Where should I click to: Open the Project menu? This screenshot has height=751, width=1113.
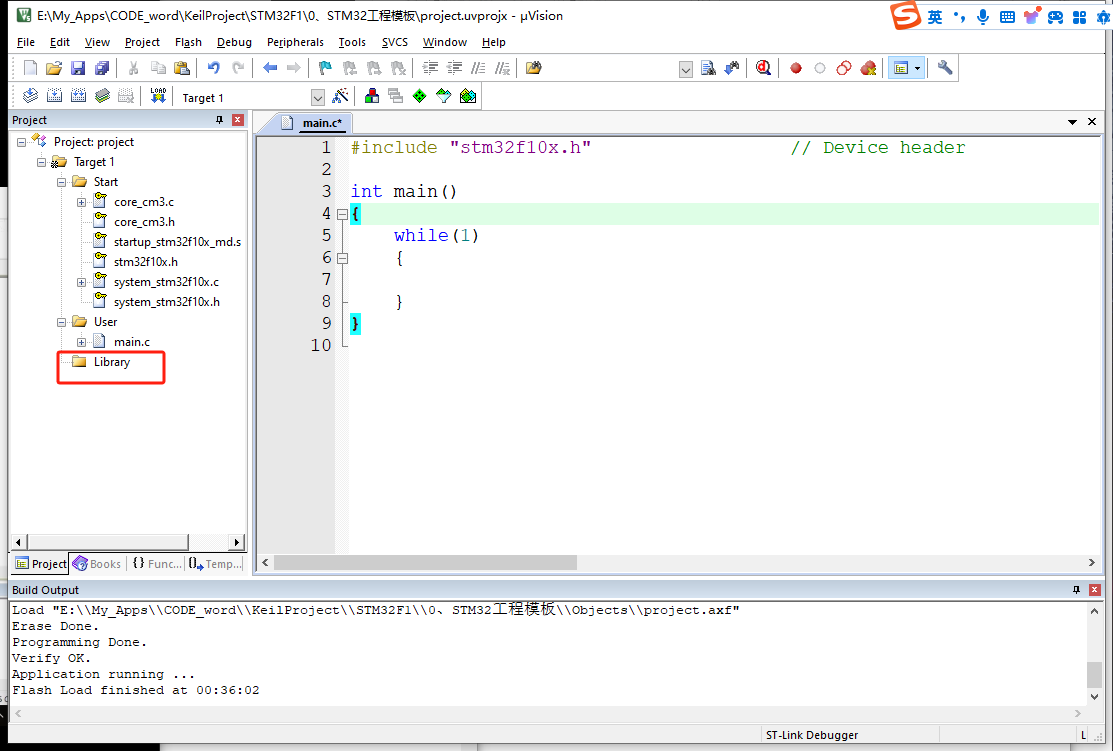coord(142,42)
